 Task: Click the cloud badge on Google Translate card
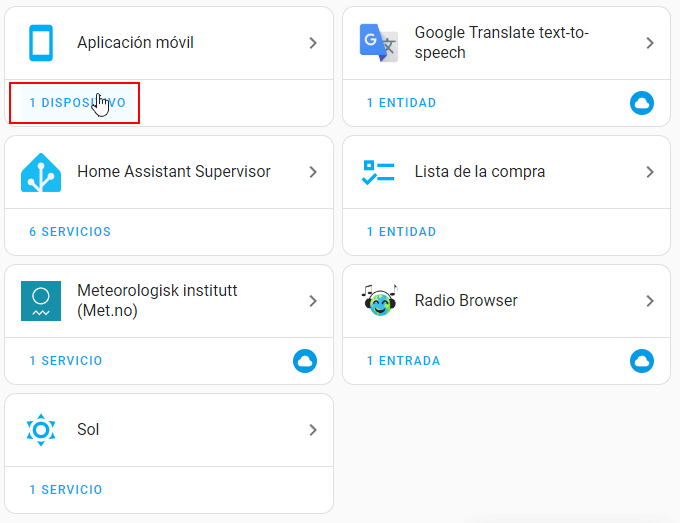pyautogui.click(x=642, y=103)
